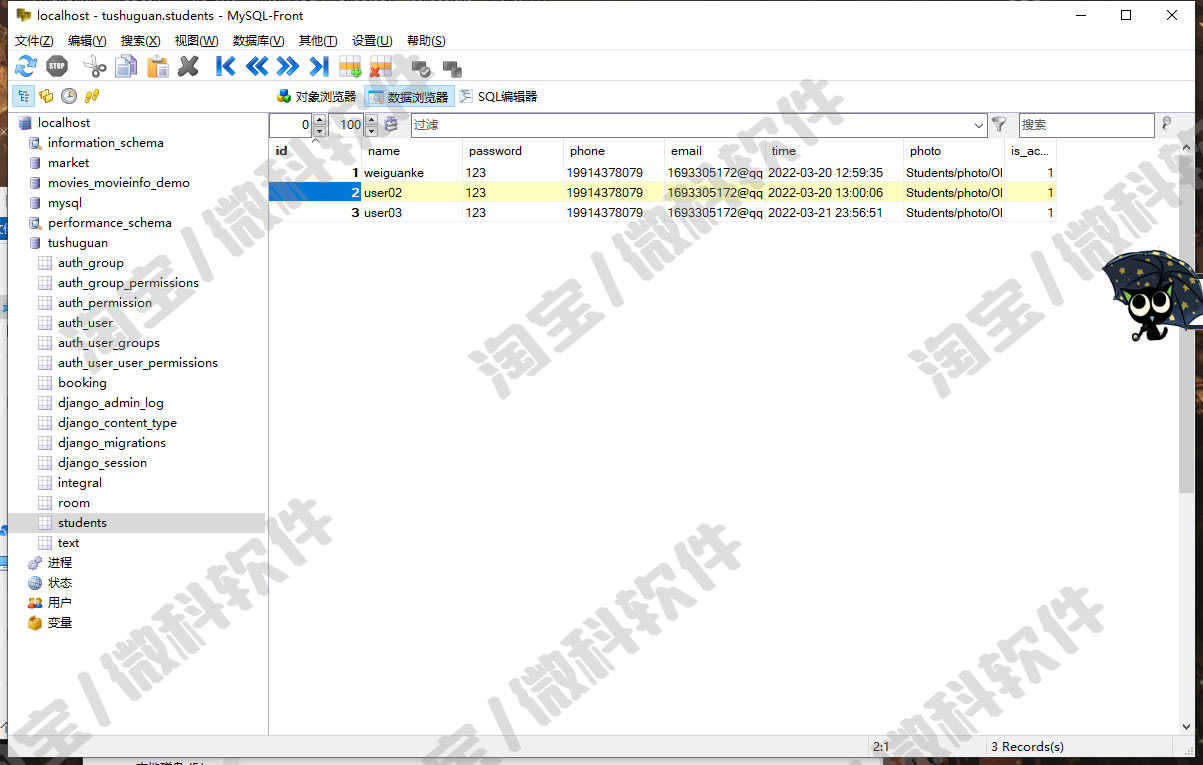Select 进程 processes node
This screenshot has height=765, width=1203.
pos(60,563)
